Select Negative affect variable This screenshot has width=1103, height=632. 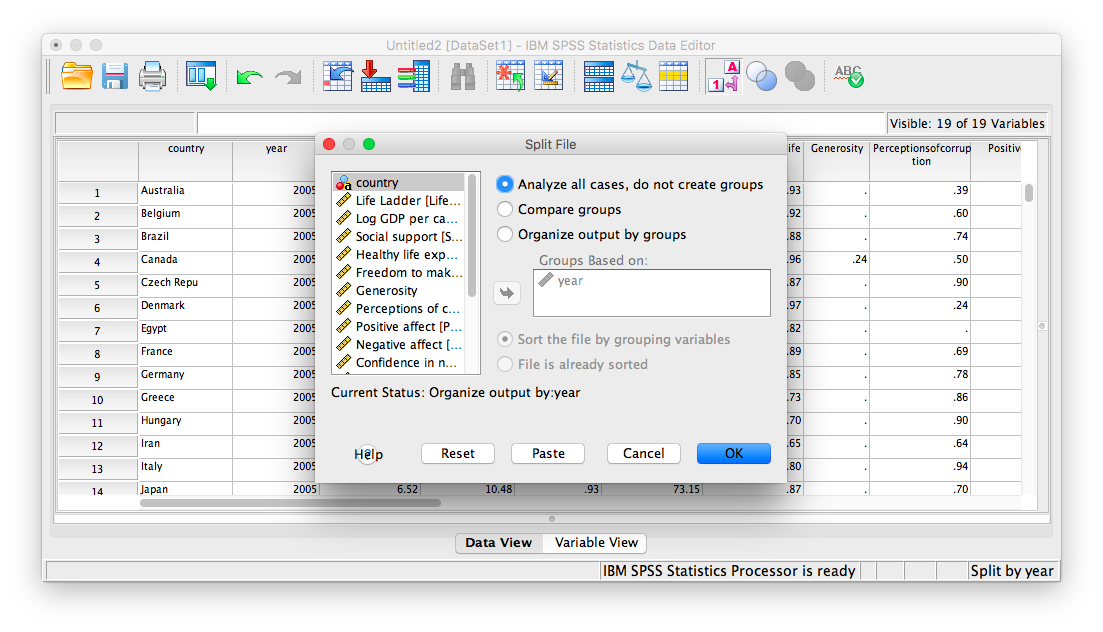tap(399, 345)
